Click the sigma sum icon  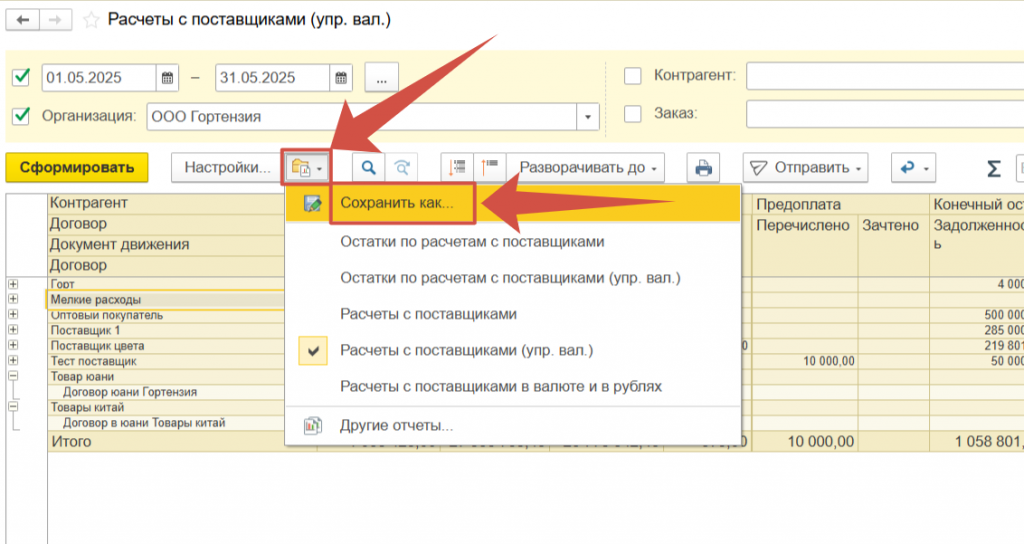[994, 168]
